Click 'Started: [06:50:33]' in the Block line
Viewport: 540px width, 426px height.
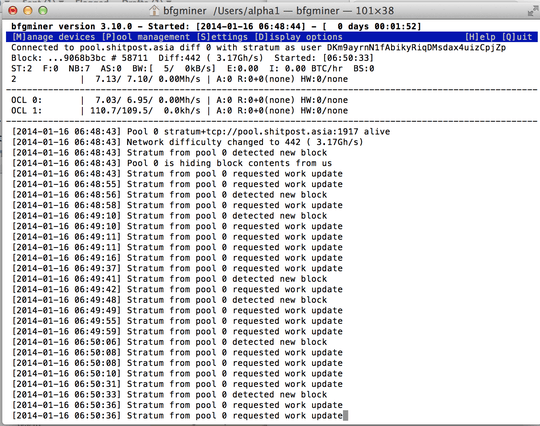[x=324, y=58]
